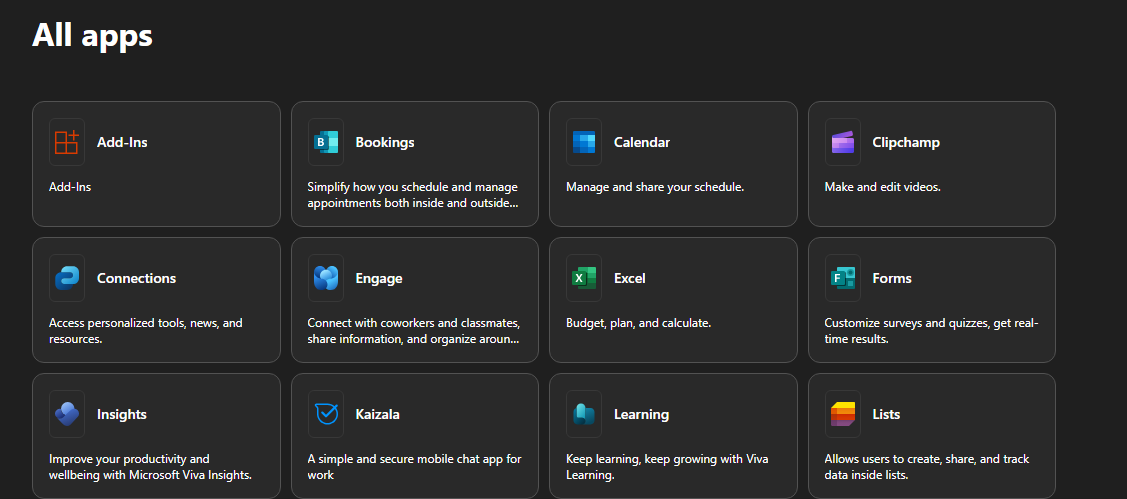Select the Clipchamp title label
This screenshot has width=1127, height=499.
coord(906,142)
